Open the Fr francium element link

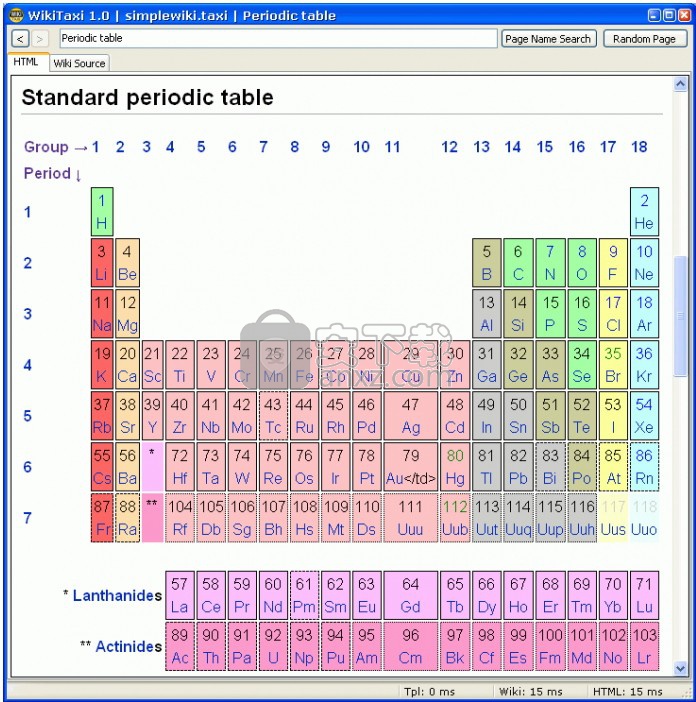(102, 529)
